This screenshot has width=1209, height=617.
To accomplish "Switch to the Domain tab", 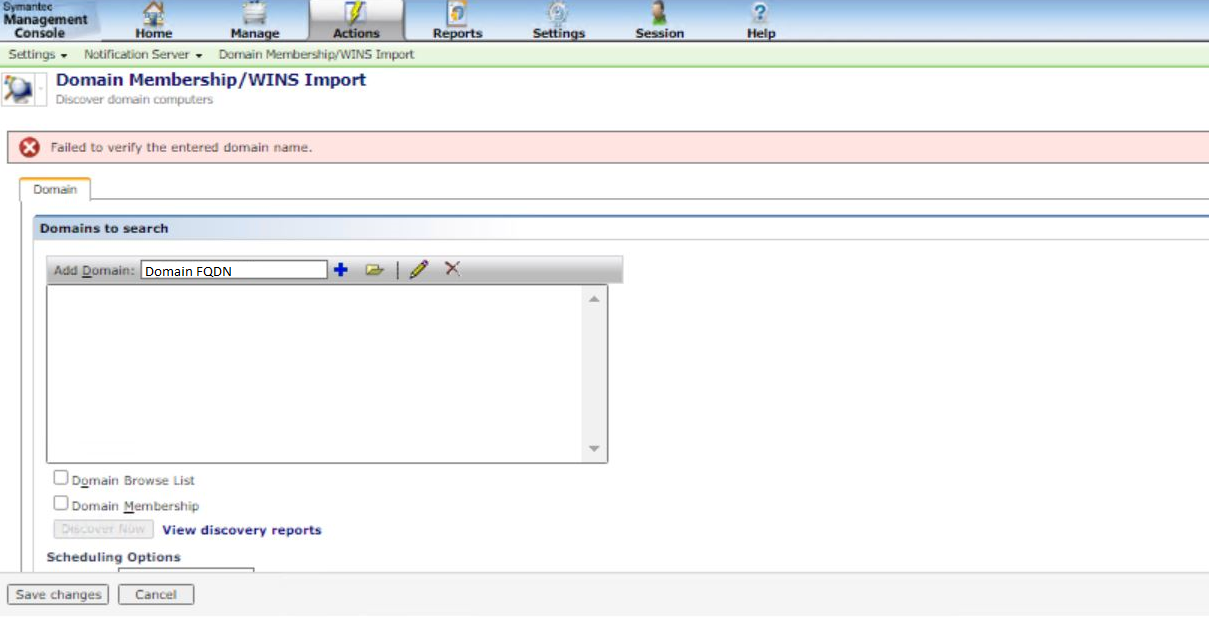I will pyautogui.click(x=55, y=189).
